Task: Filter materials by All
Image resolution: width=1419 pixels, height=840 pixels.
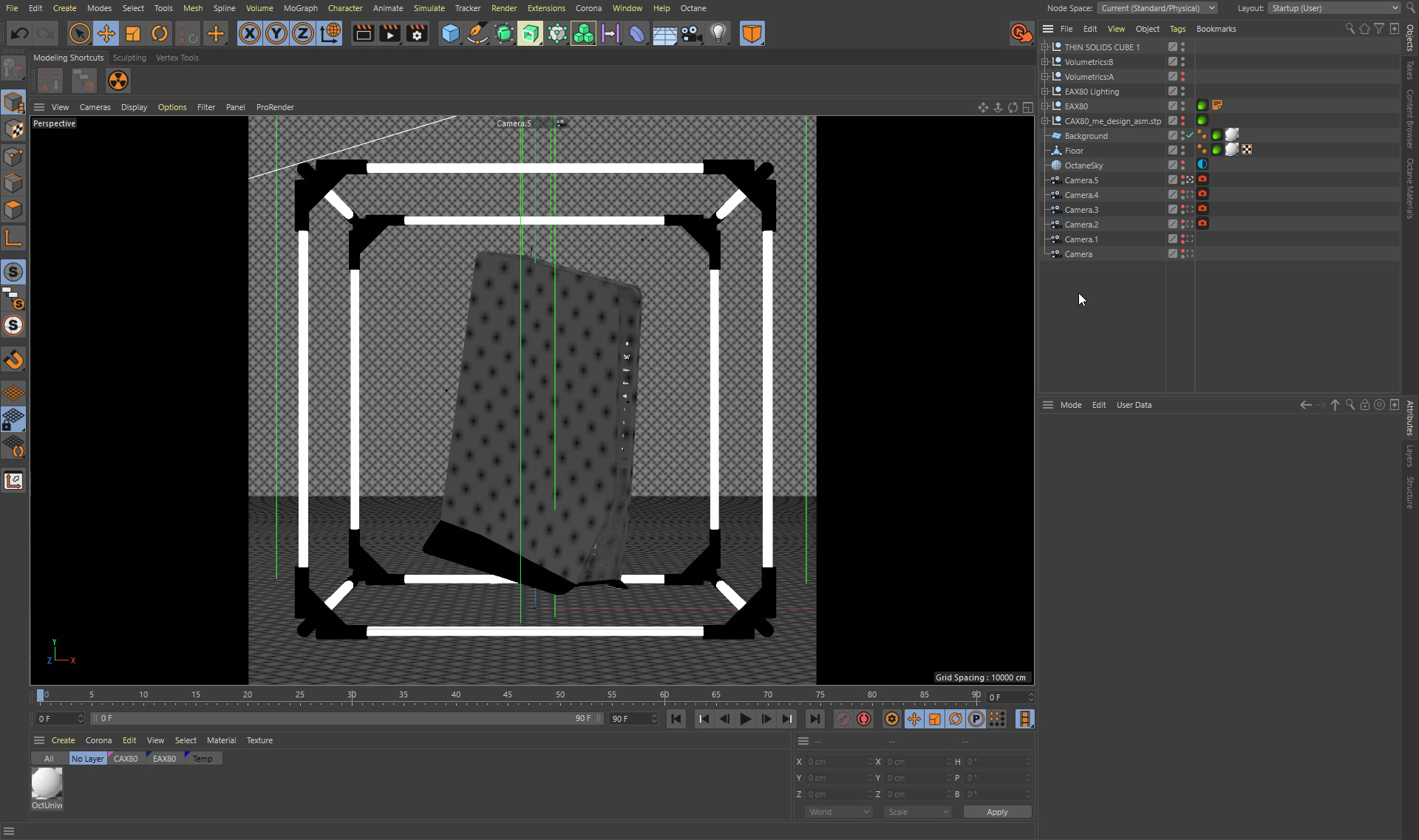Action: click(x=49, y=759)
